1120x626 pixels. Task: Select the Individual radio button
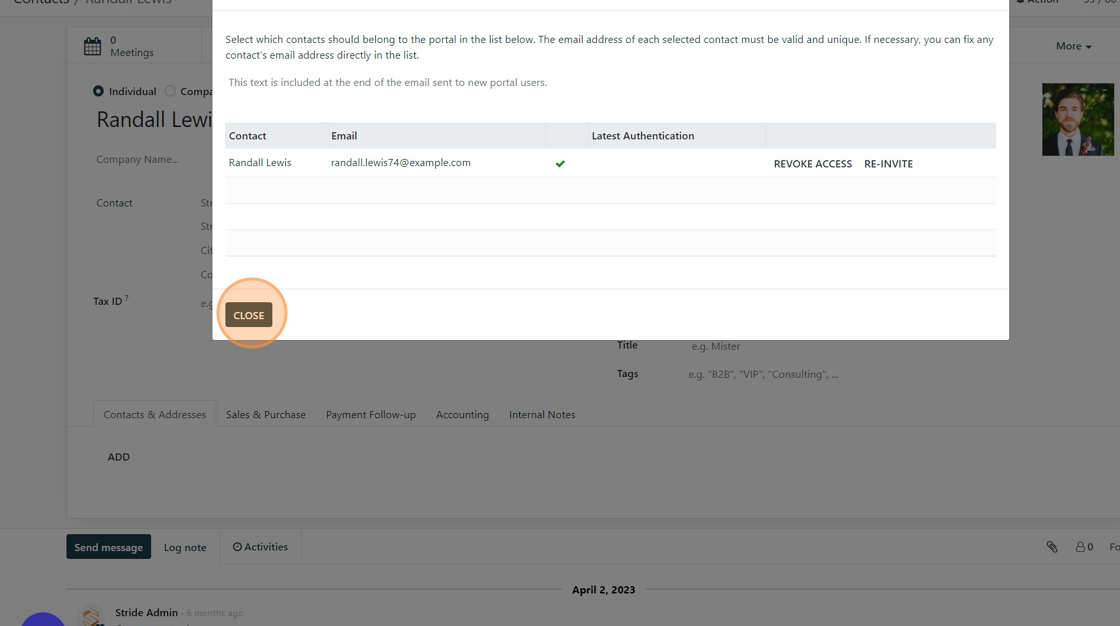click(x=98, y=91)
